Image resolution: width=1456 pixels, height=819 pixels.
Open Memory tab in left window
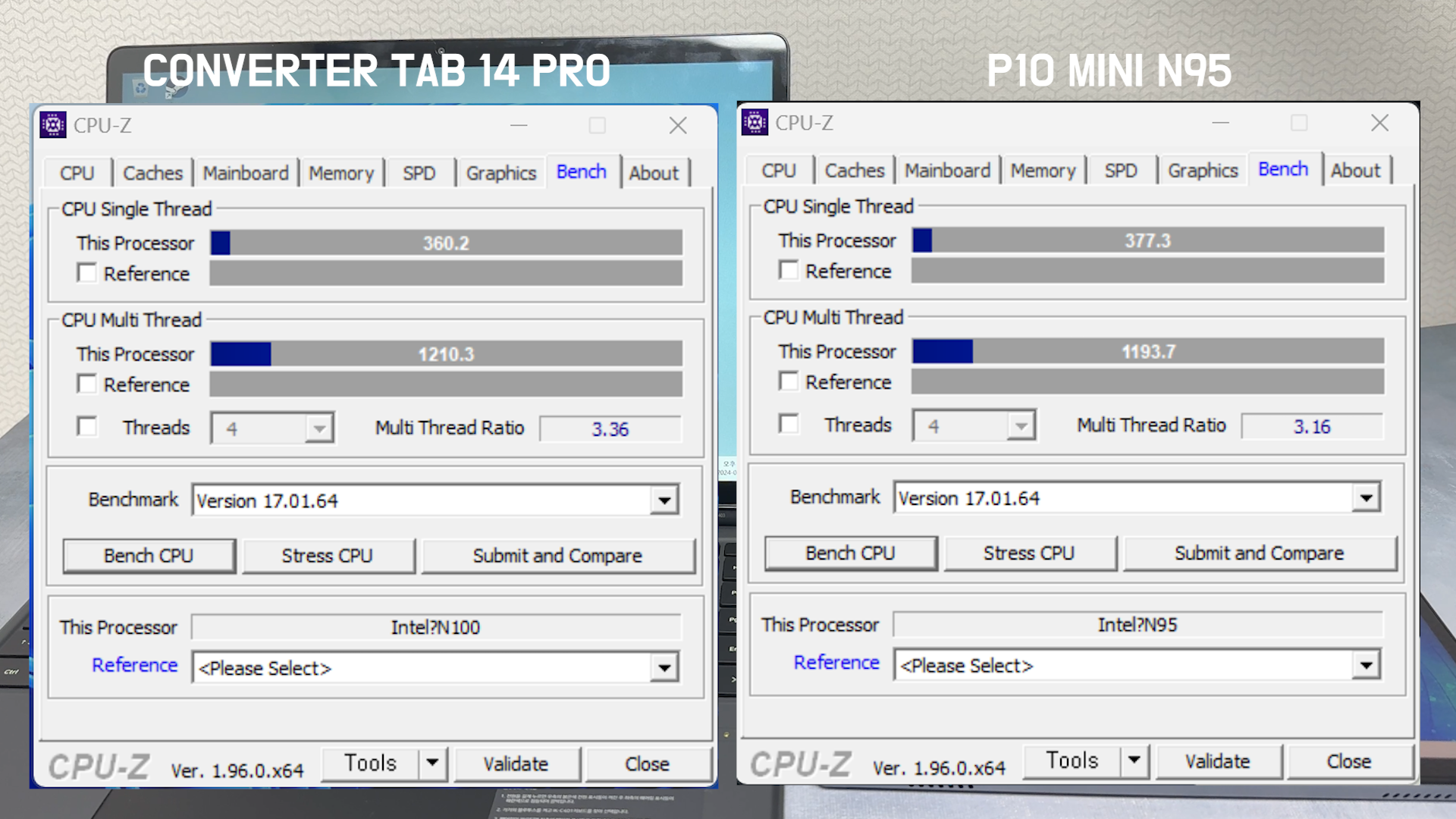pos(341,173)
